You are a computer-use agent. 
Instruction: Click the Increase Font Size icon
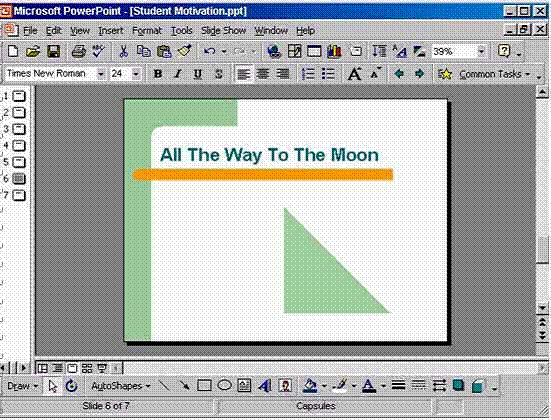(354, 74)
